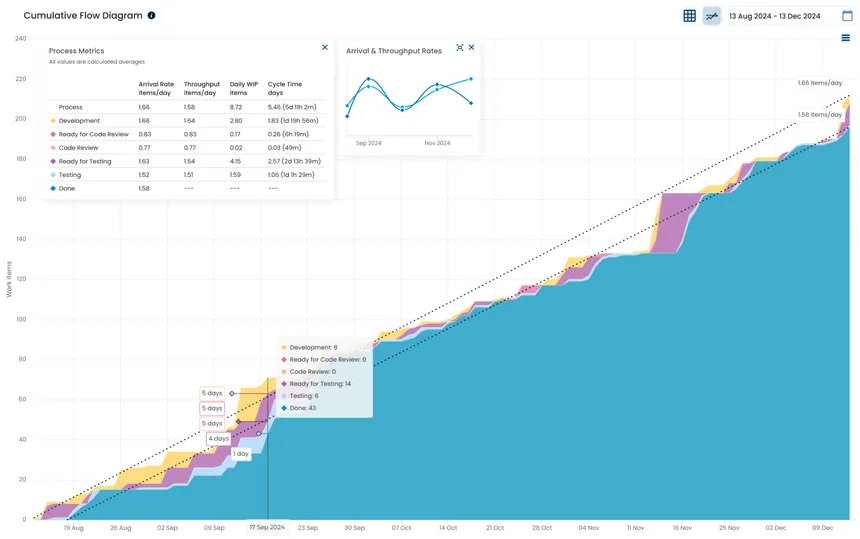Image resolution: width=860 pixels, height=539 pixels.
Task: Select Ready for Code Review row label
Action: pyautogui.click(x=94, y=134)
